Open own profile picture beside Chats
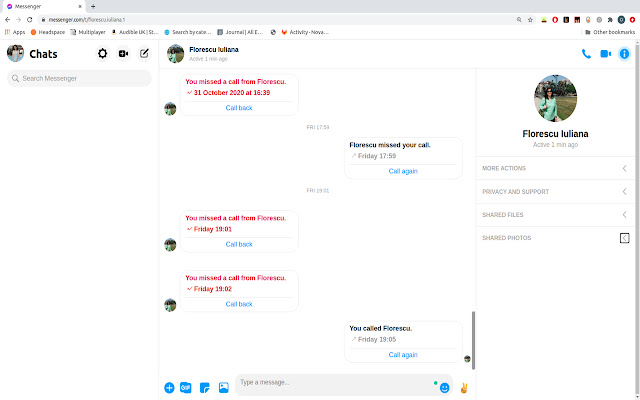 (16, 53)
